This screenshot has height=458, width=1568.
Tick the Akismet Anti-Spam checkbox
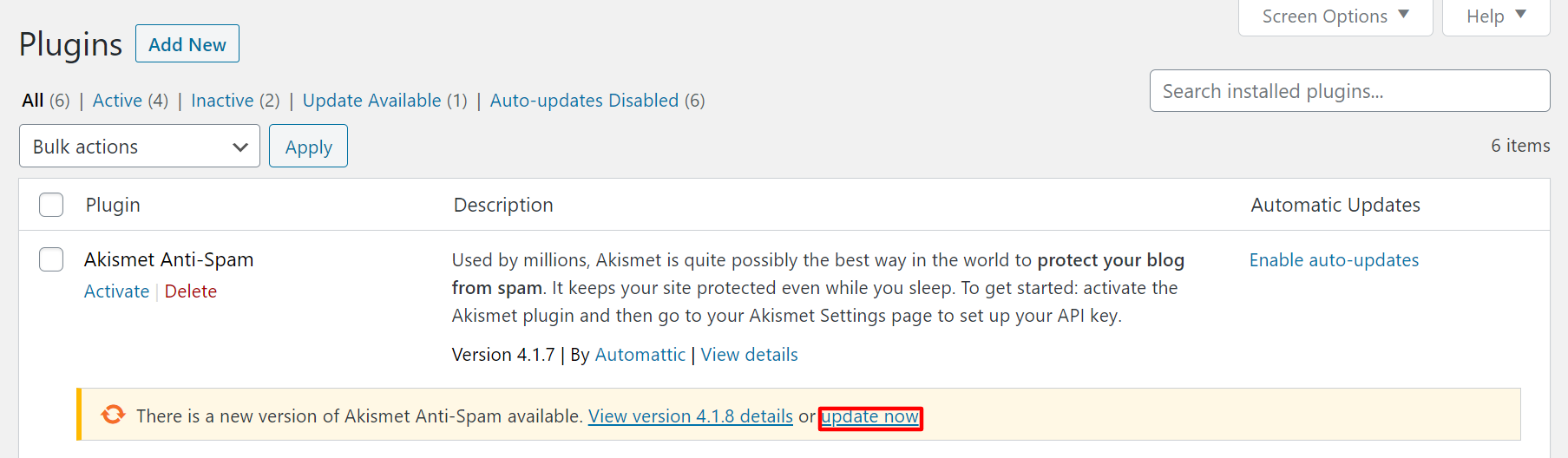(51, 259)
